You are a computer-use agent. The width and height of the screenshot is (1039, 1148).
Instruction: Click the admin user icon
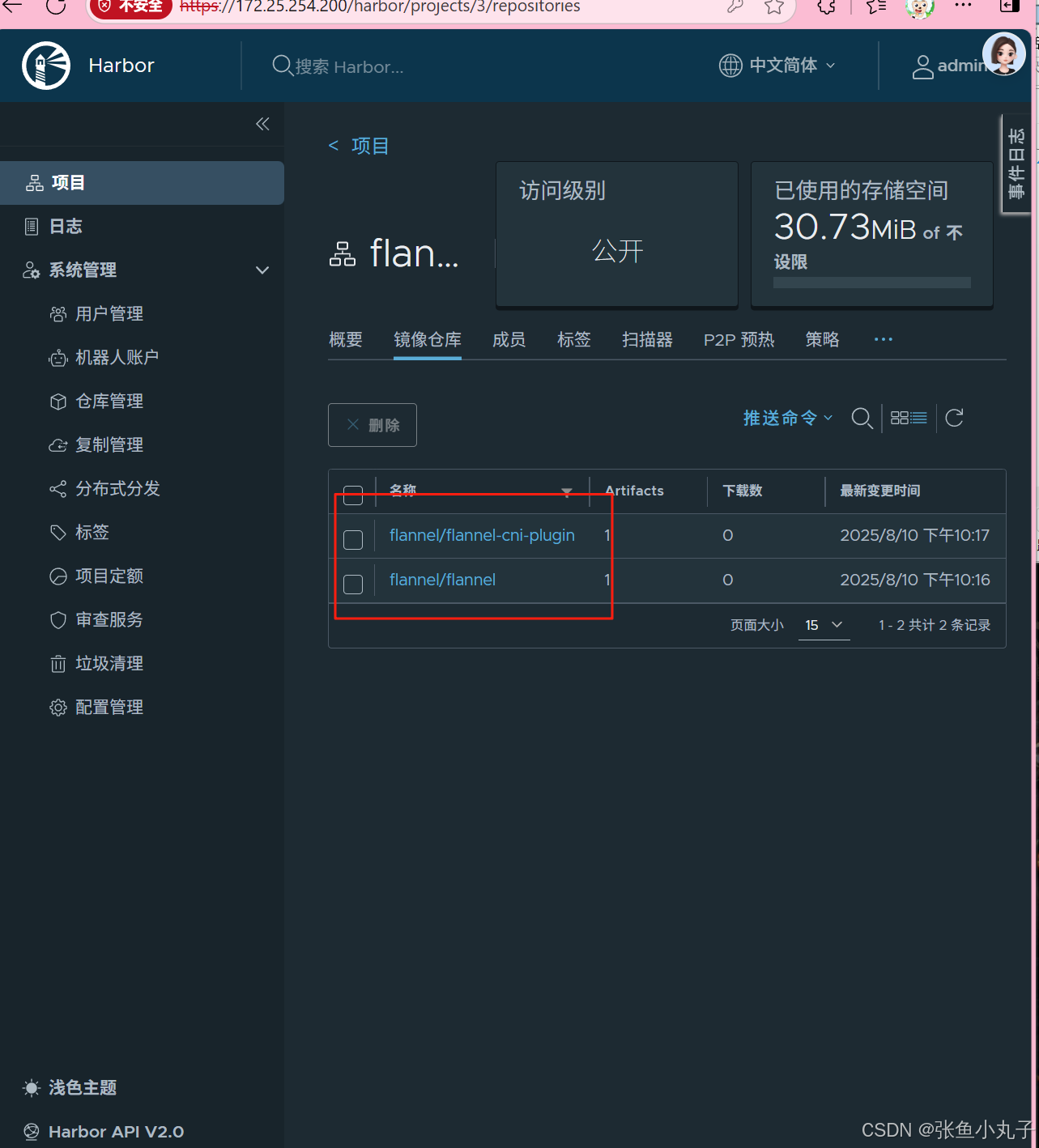922,66
